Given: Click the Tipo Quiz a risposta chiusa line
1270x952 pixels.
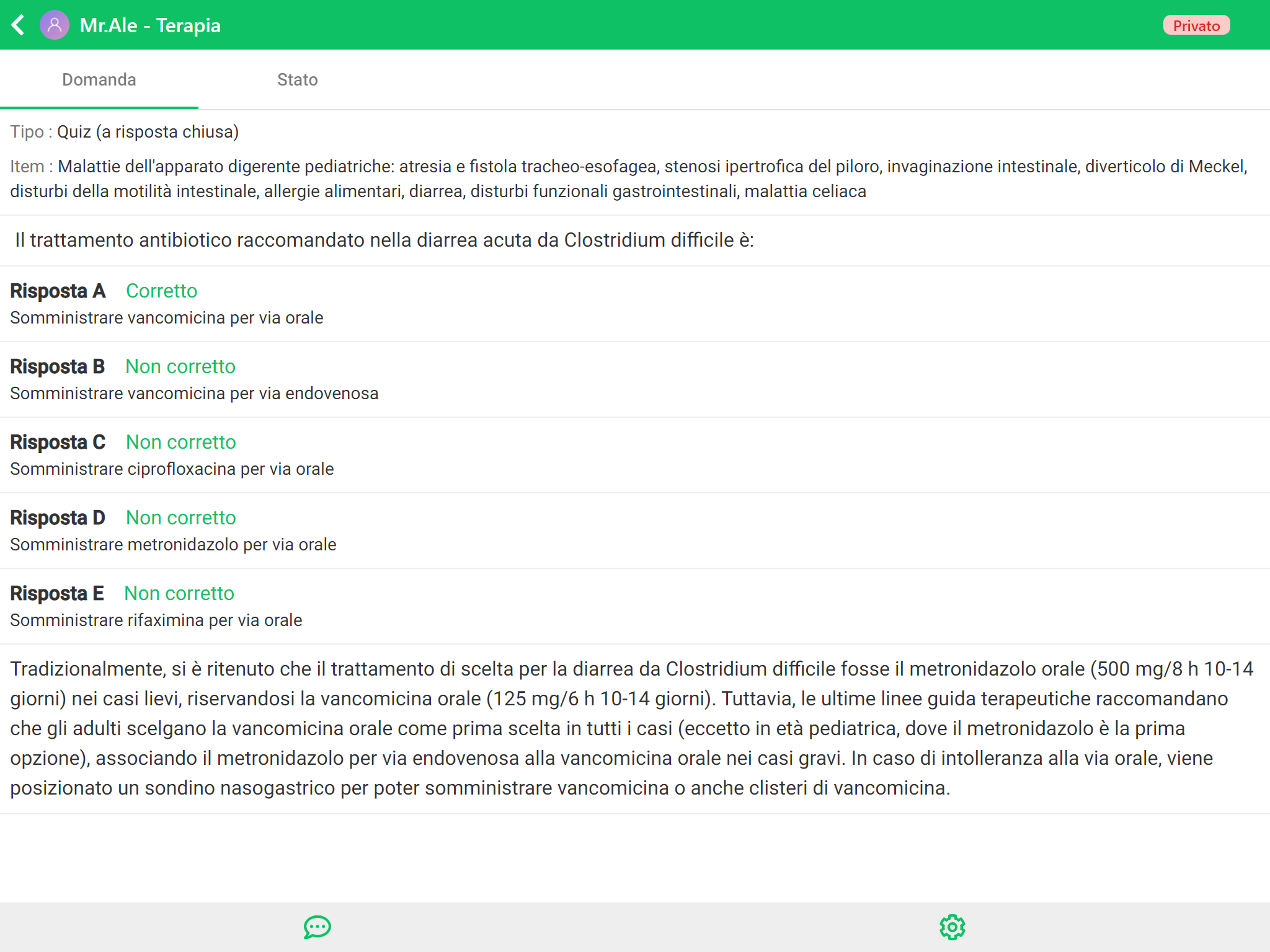Looking at the screenshot, I should [125, 132].
